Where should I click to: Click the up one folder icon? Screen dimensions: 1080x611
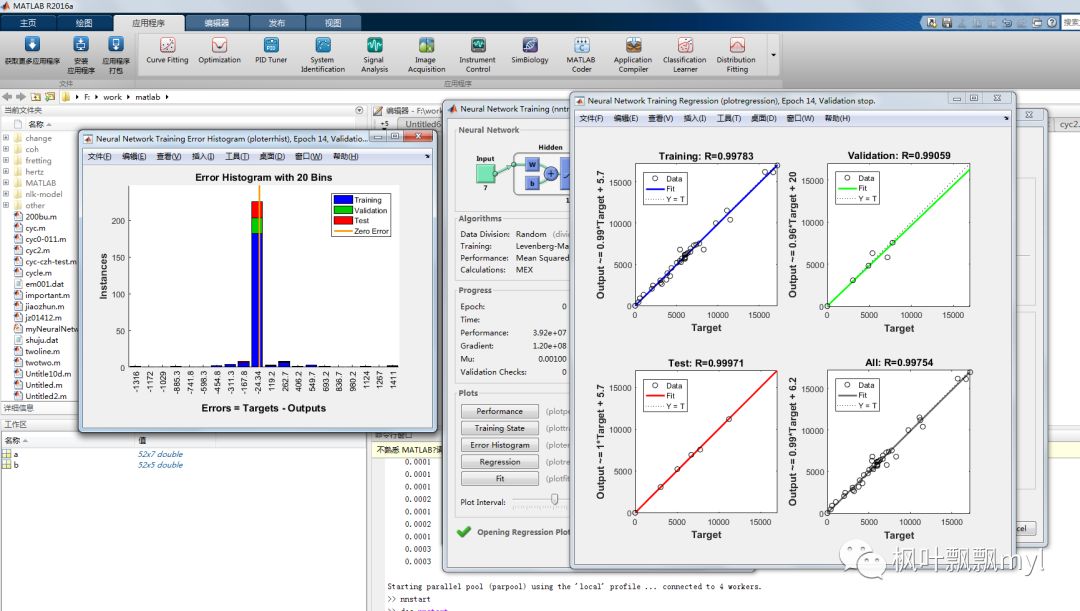click(35, 97)
